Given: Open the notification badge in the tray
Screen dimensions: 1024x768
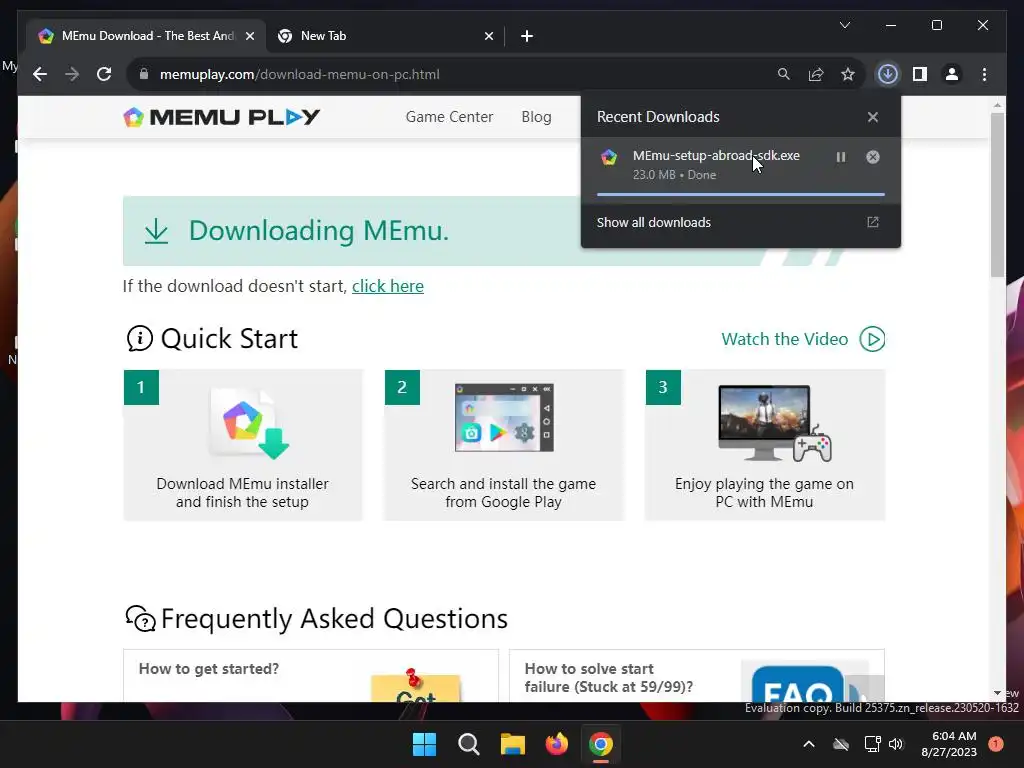Looking at the screenshot, I should pyautogui.click(x=995, y=744).
